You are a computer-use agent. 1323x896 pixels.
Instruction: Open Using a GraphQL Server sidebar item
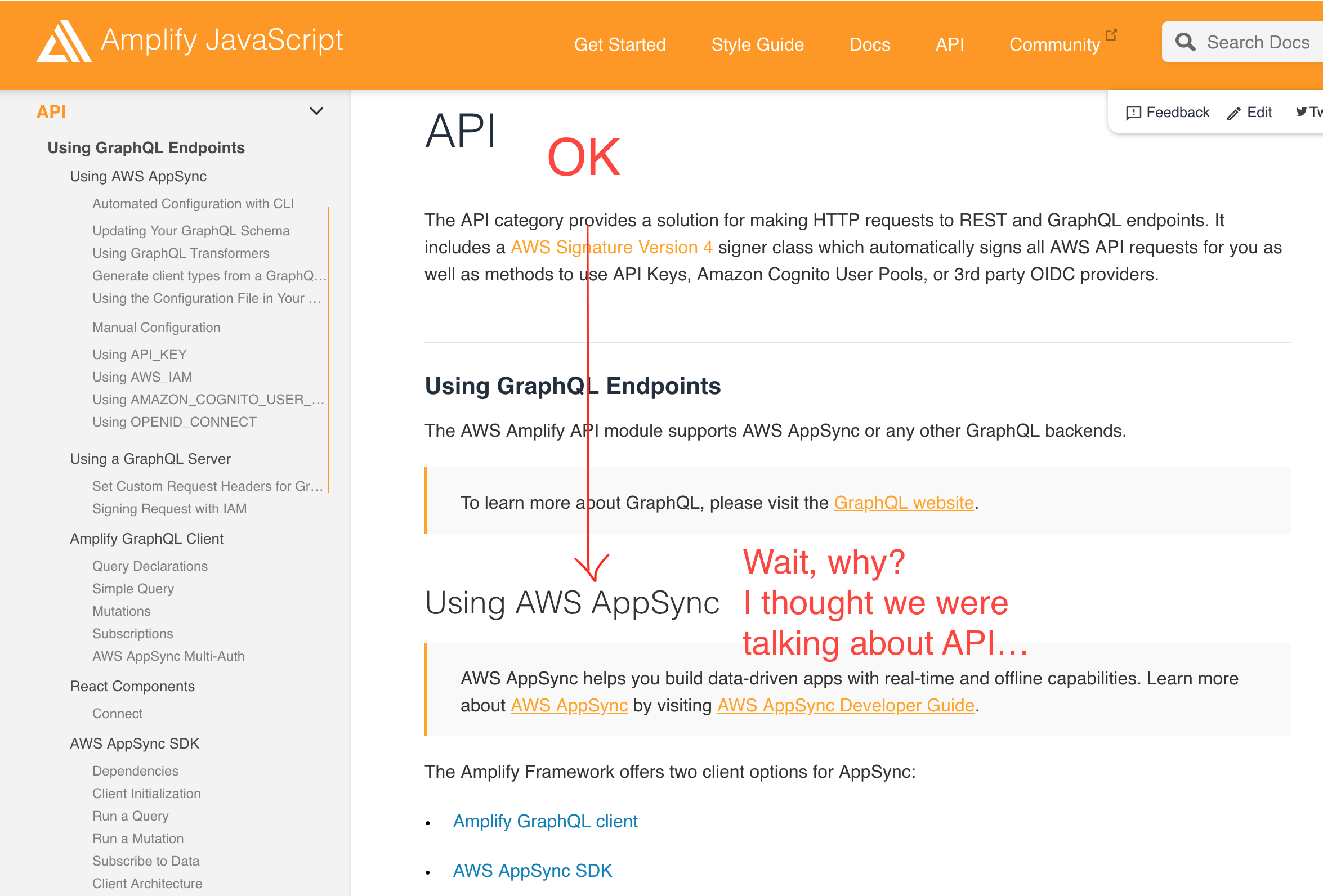[x=150, y=459]
